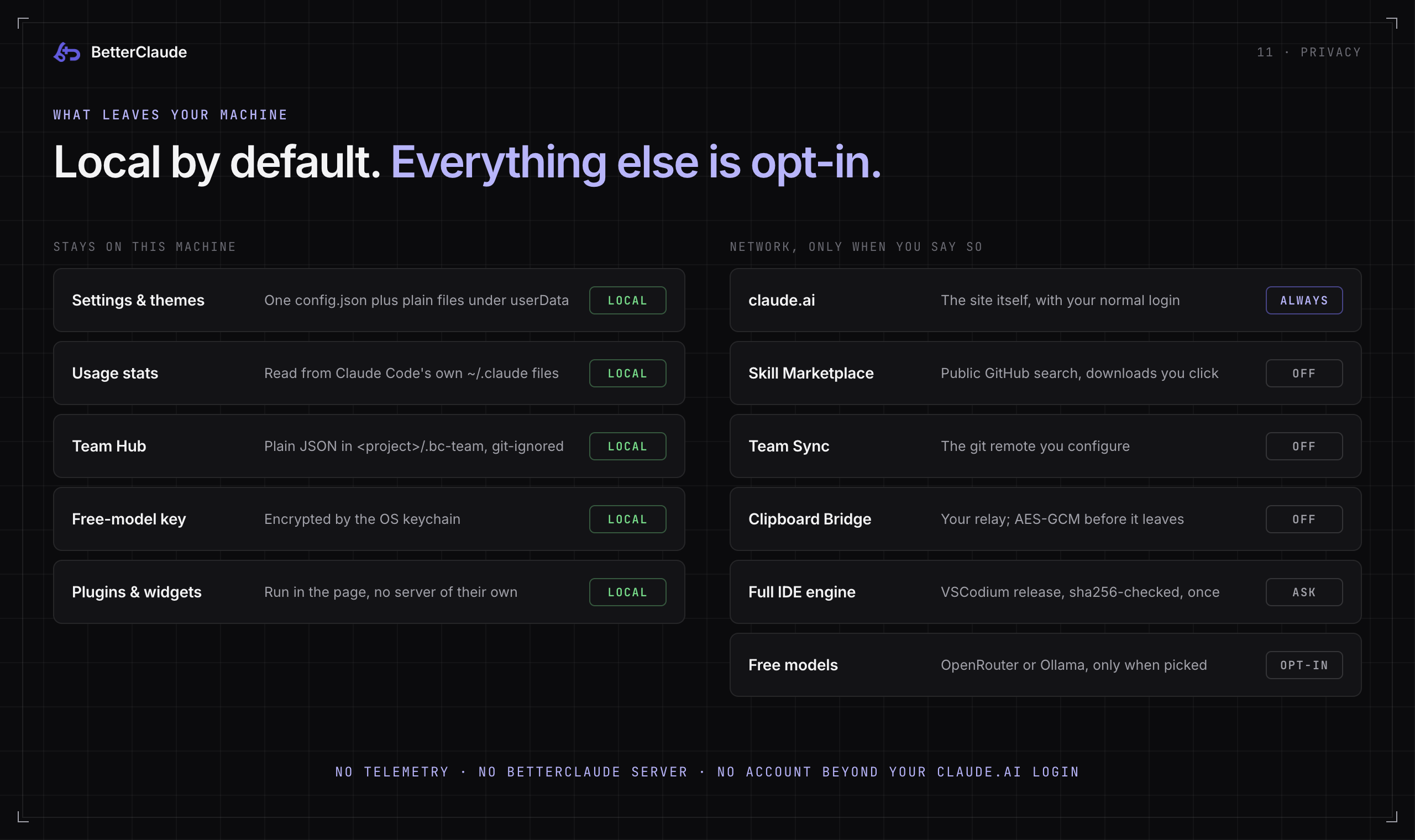Select the 'Usage stats' row title
Screen dimensions: 1415x840
tap(115, 374)
